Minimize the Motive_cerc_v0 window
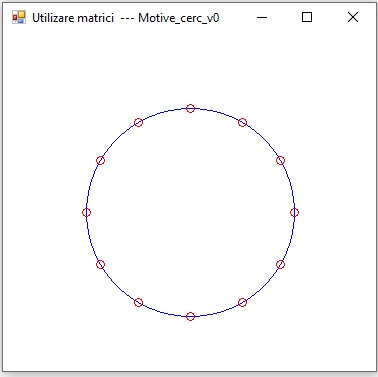This screenshot has height=377, width=378. pos(262,17)
